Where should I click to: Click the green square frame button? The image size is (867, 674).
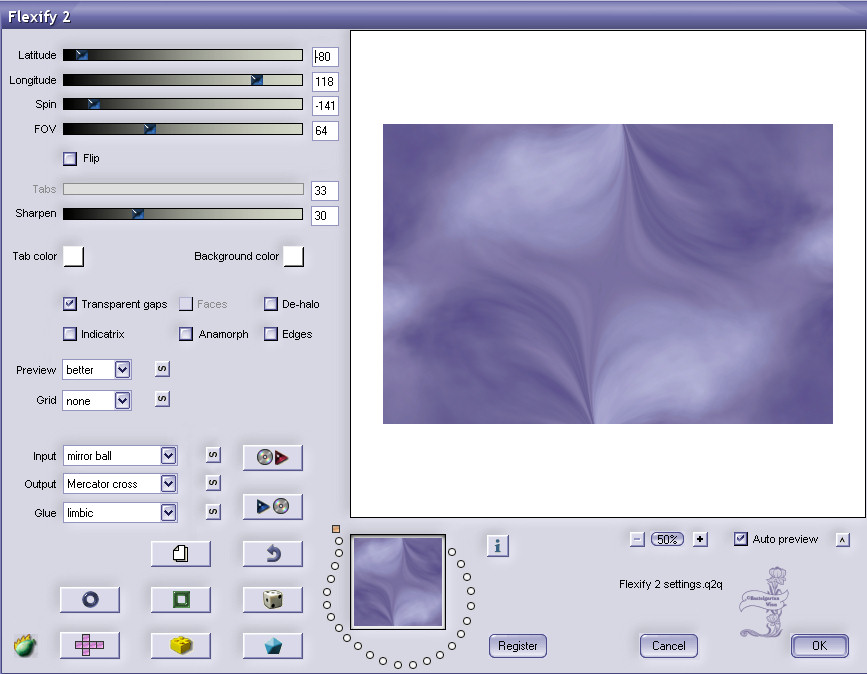click(181, 599)
